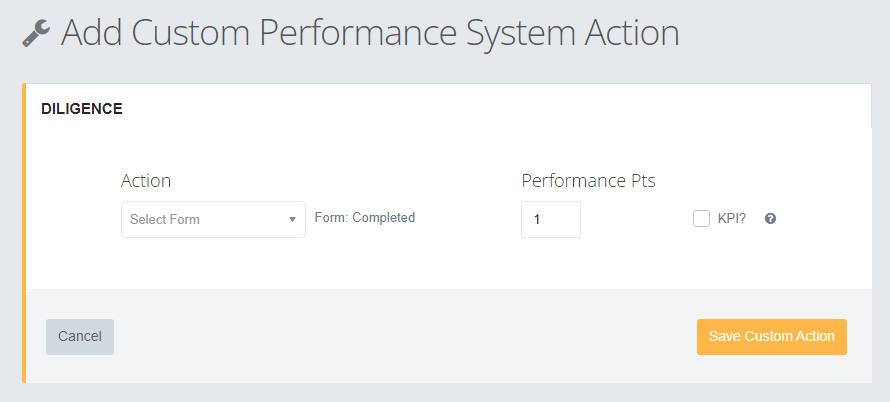The height and width of the screenshot is (402, 890).
Task: Click the caret arrow in Select Form
Action: tap(292, 219)
